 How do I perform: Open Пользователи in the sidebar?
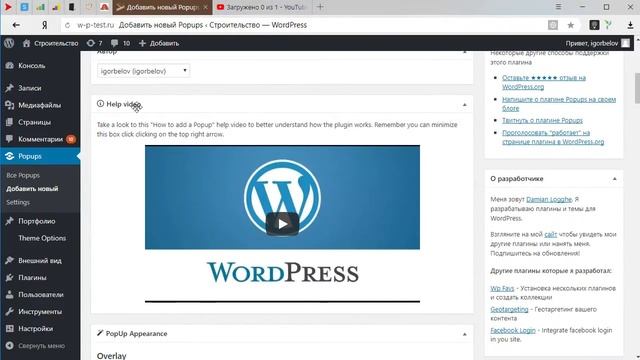click(x=41, y=295)
